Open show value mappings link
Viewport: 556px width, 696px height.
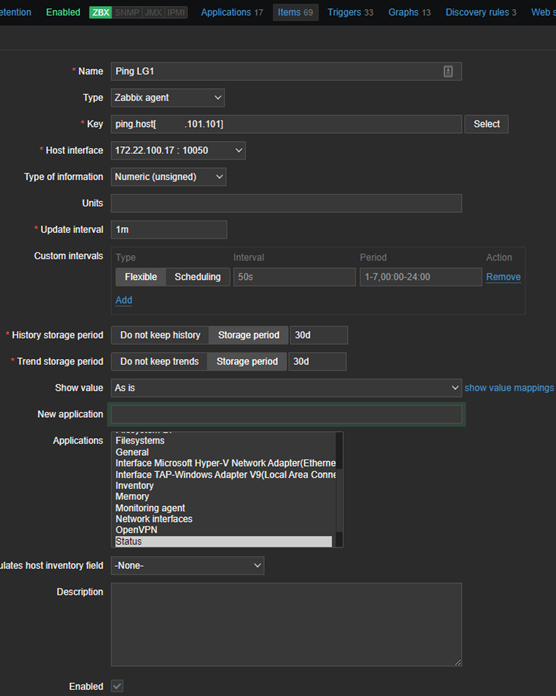point(509,388)
